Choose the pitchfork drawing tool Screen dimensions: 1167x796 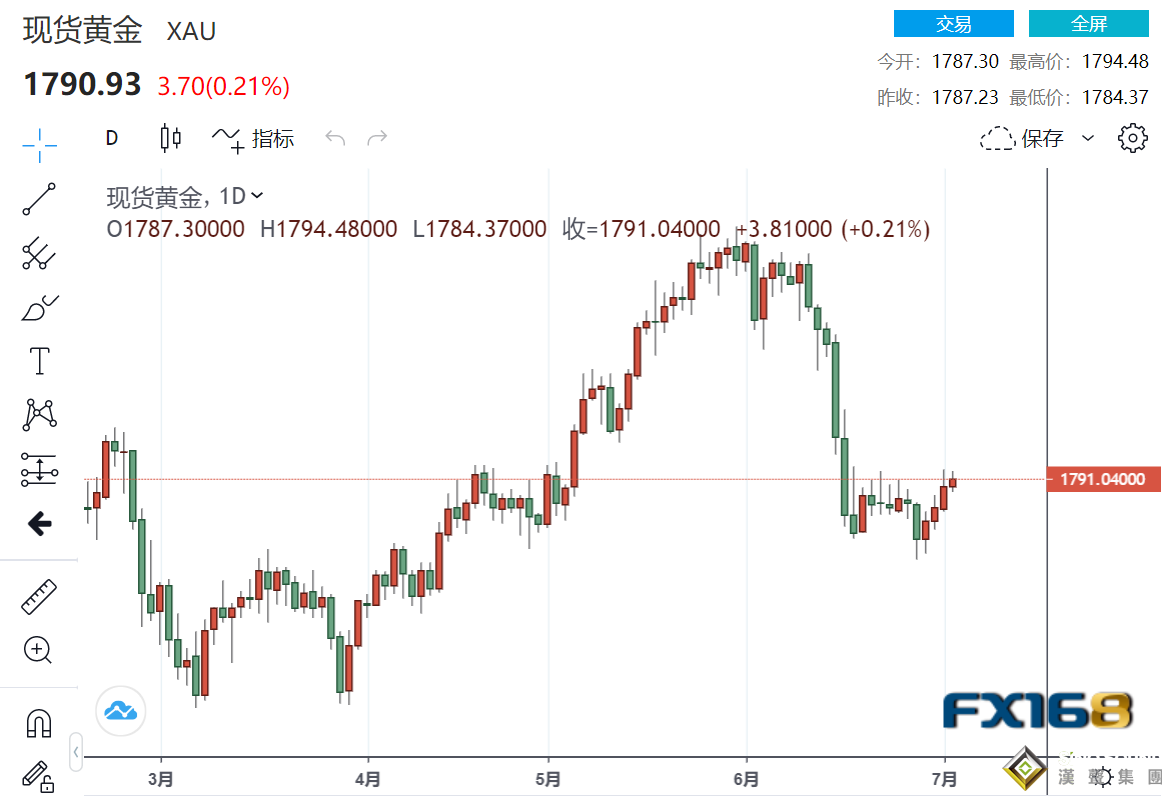[39, 254]
